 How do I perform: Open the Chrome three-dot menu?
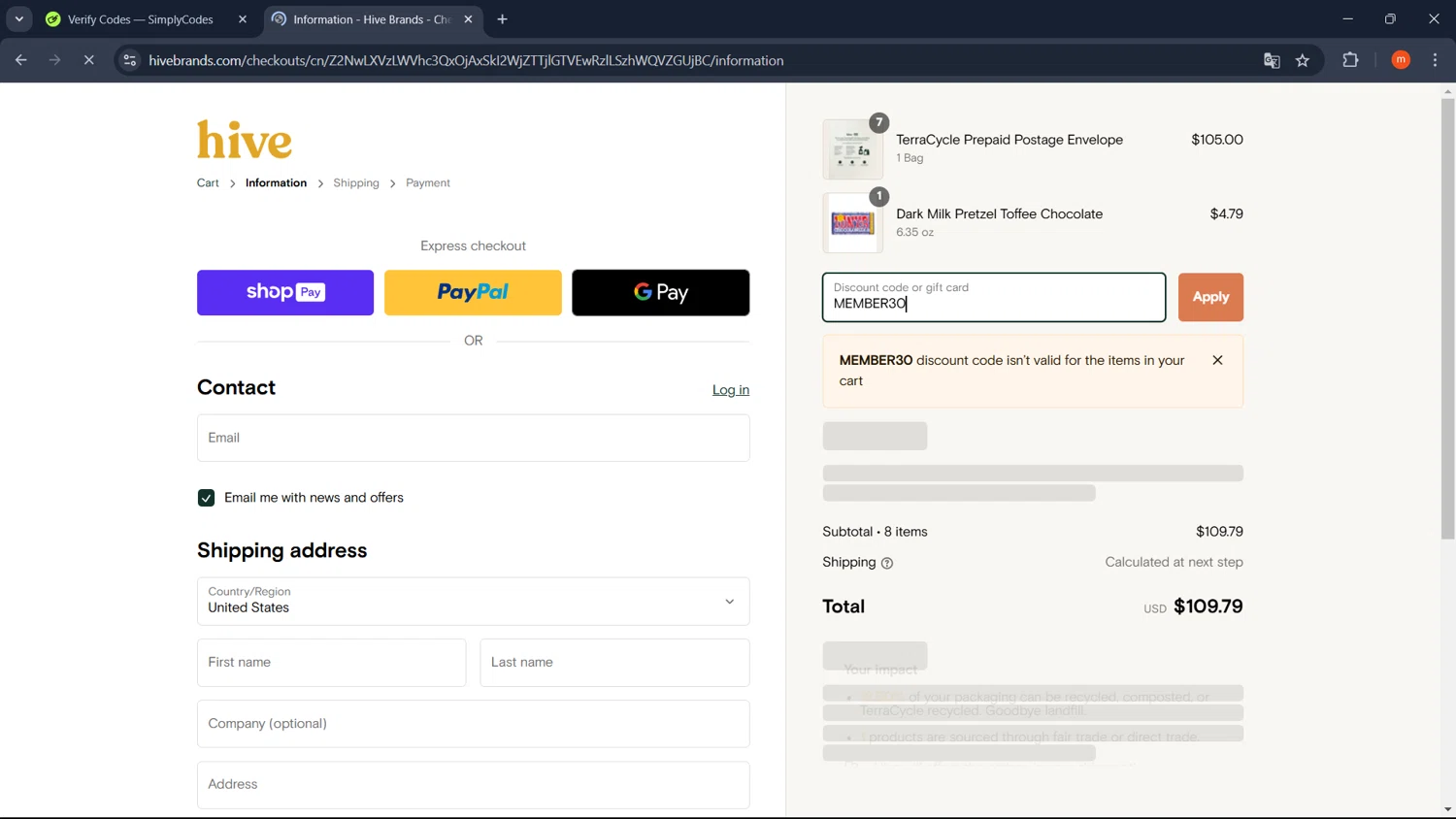1435,60
